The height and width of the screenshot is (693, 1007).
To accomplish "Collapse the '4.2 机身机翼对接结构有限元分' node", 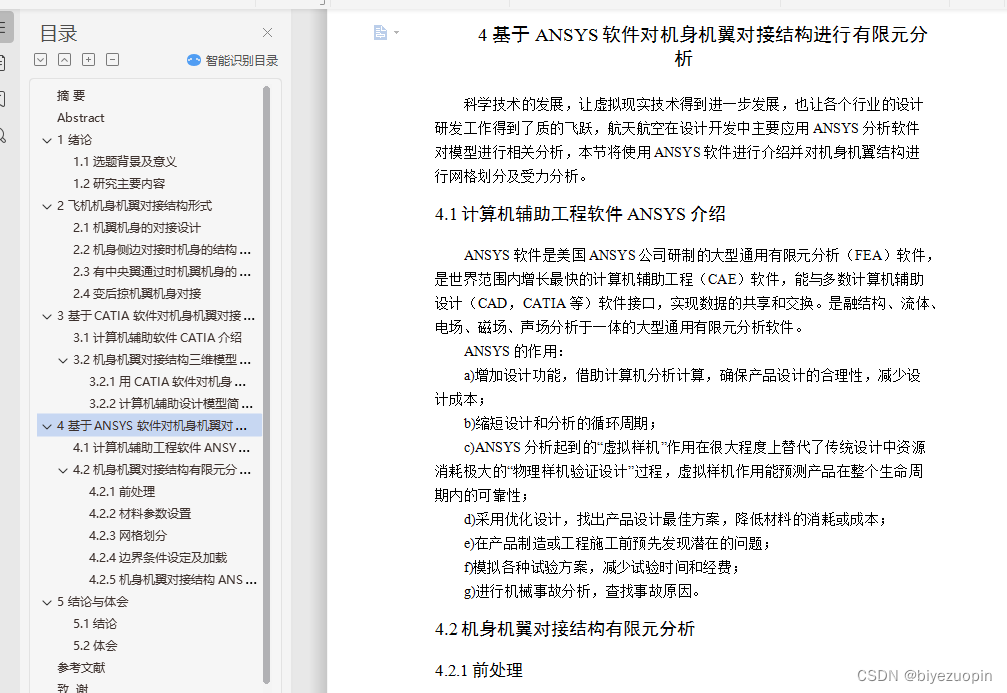I will pyautogui.click(x=62, y=470).
